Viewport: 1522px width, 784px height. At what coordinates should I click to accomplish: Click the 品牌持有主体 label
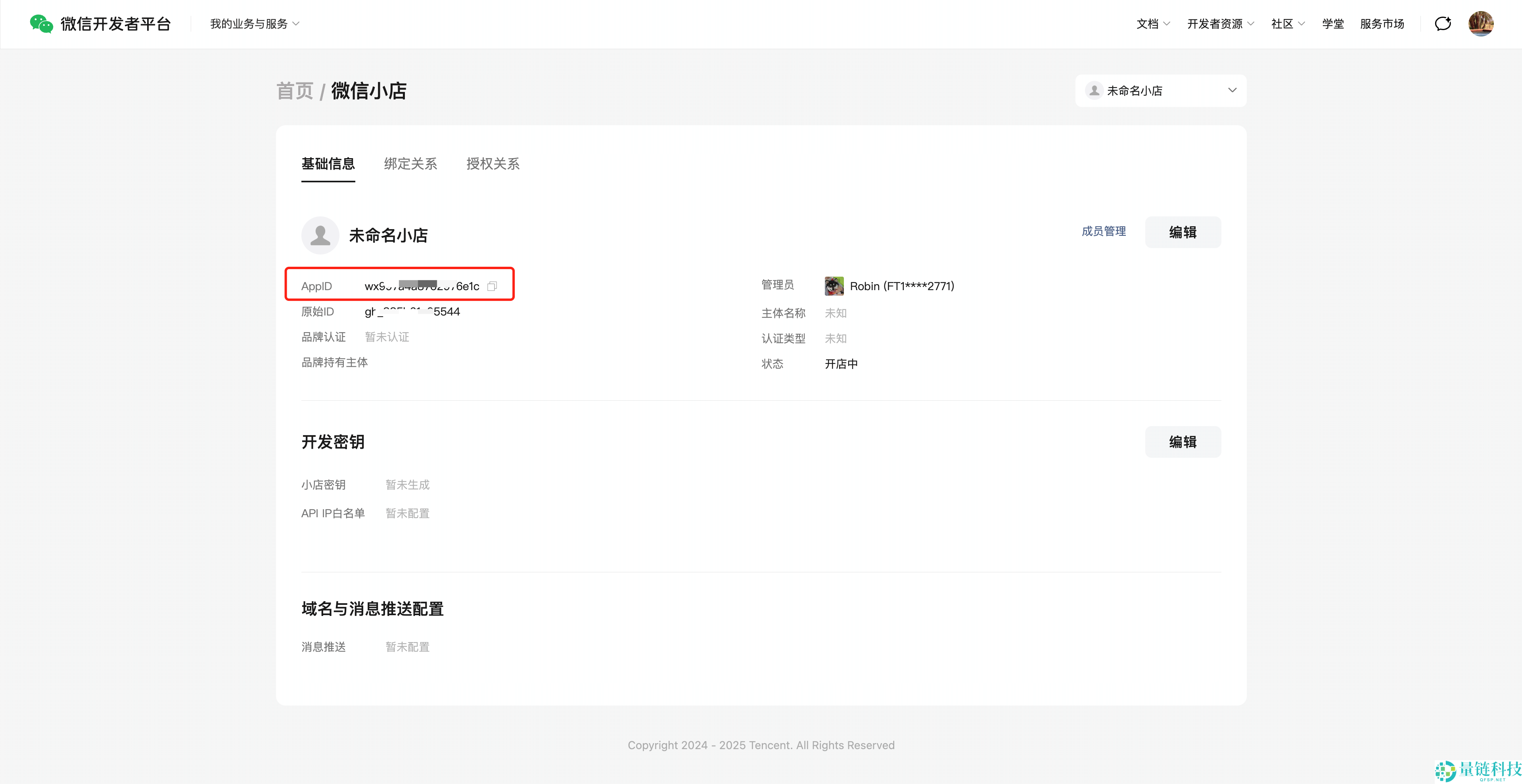(x=334, y=363)
